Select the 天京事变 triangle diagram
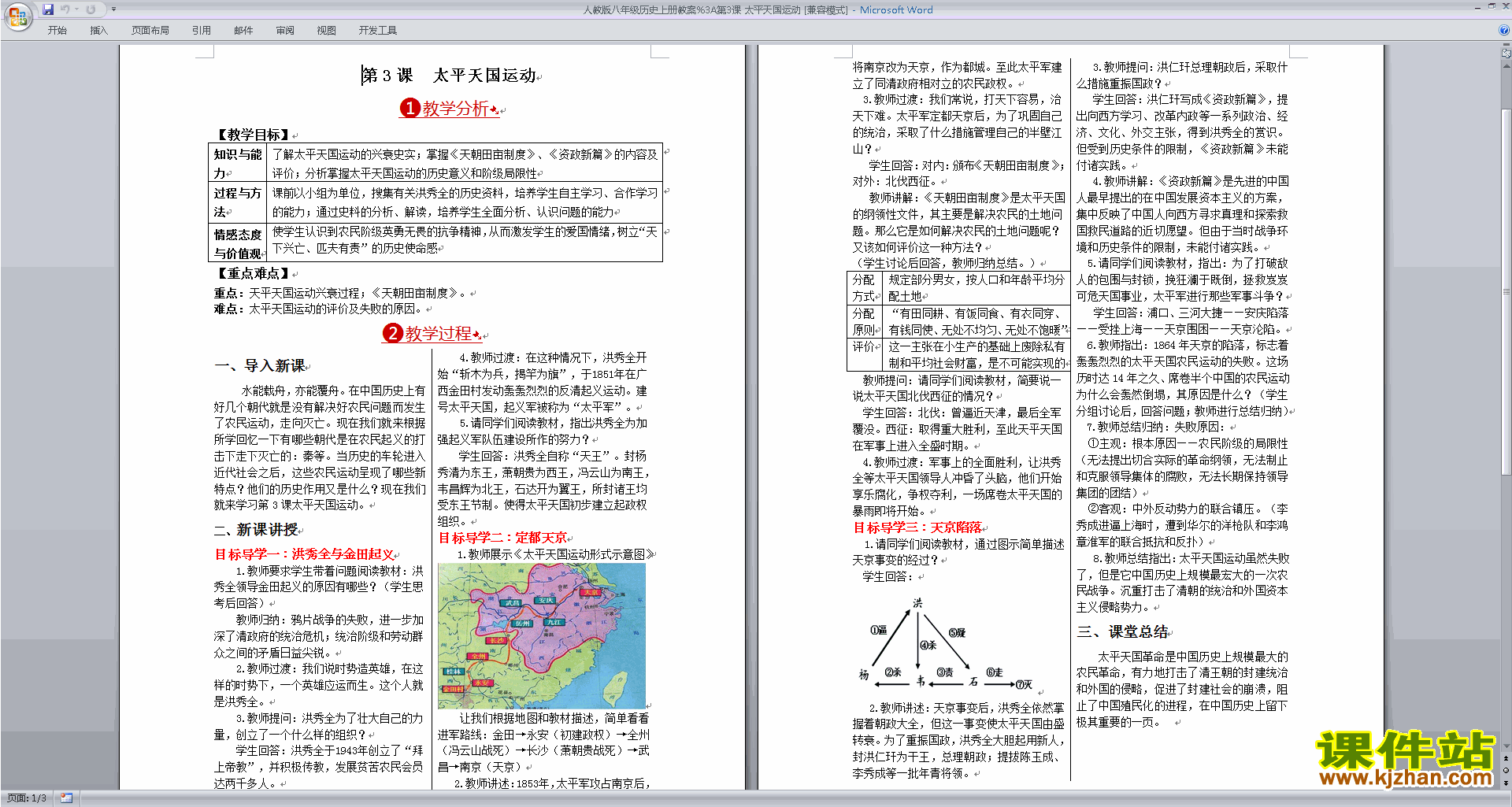The width and height of the screenshot is (1512, 807). (945, 644)
